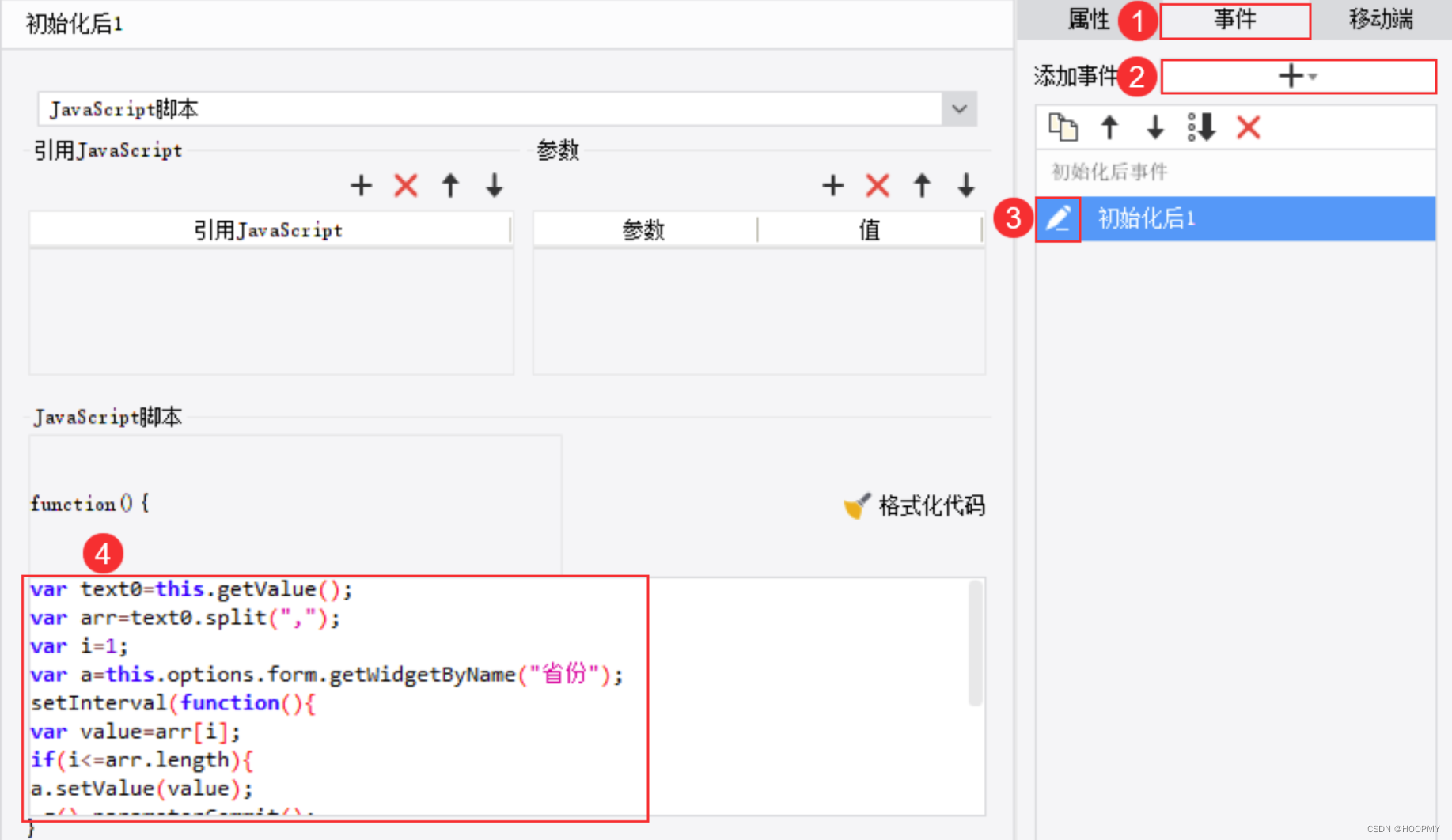Click the code line 'if(i<=arr.length){'
1452x840 pixels.
(142, 760)
